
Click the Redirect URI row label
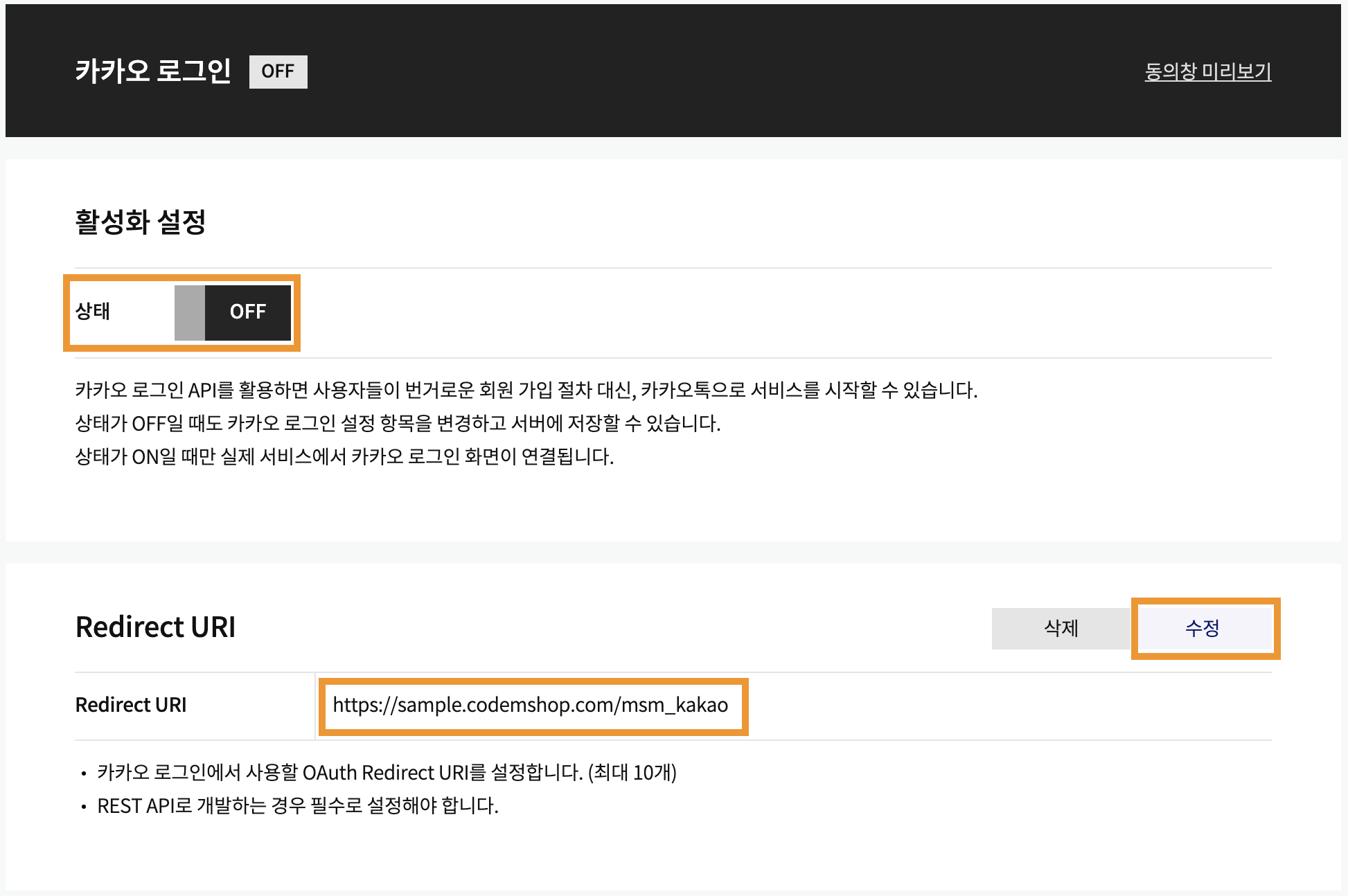pos(131,705)
